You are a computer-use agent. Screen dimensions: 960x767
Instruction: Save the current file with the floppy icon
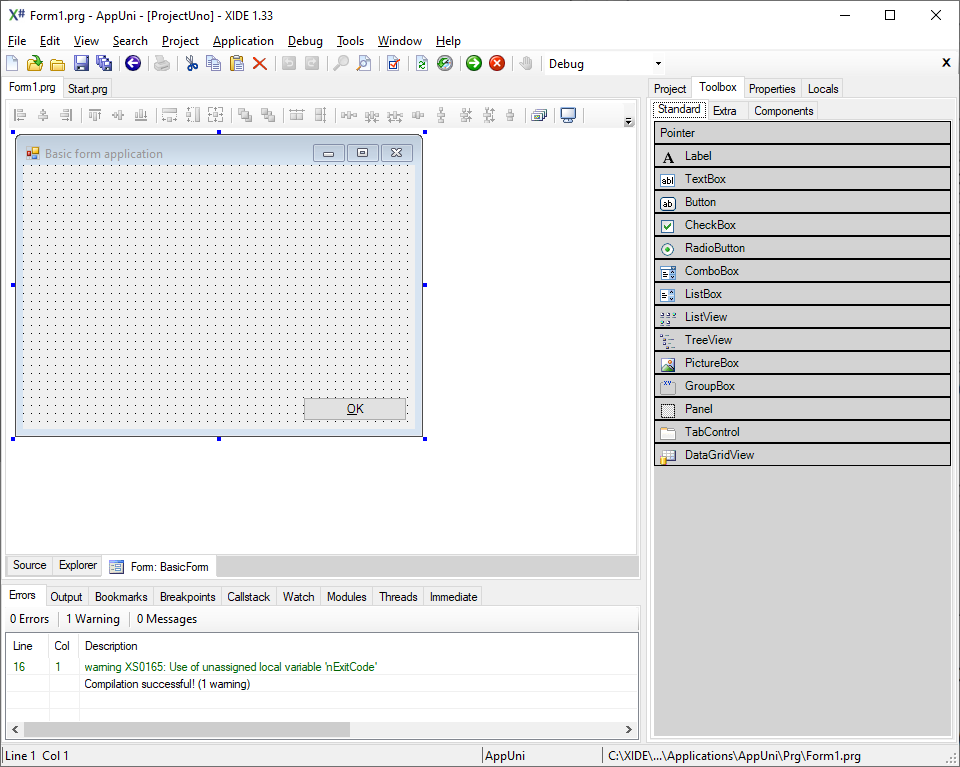tap(81, 63)
